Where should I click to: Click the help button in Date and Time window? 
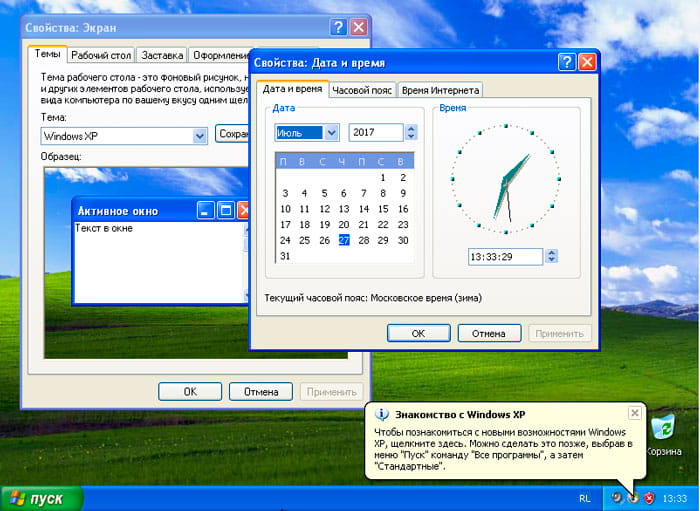point(567,62)
